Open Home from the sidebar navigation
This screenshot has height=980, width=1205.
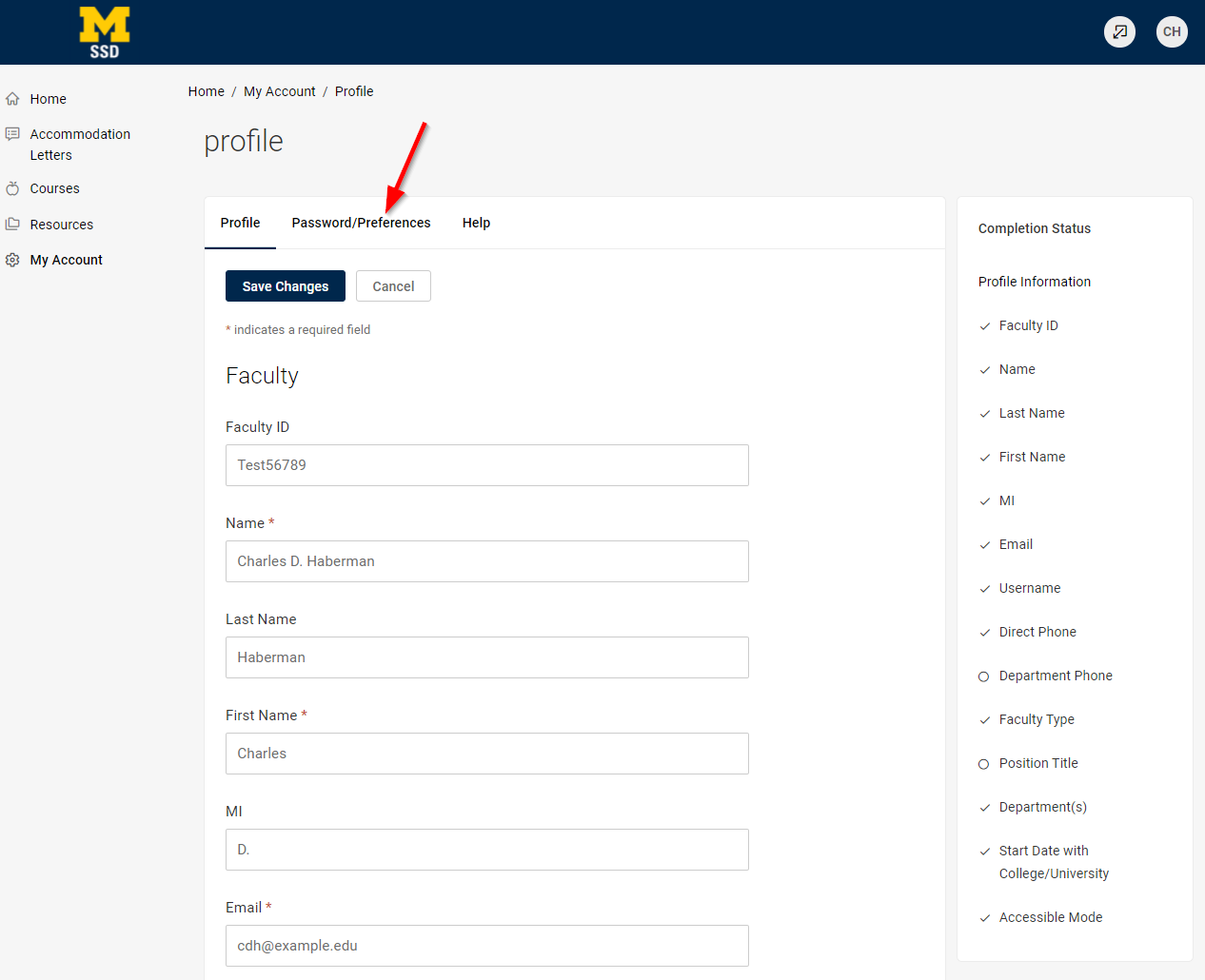click(x=46, y=99)
